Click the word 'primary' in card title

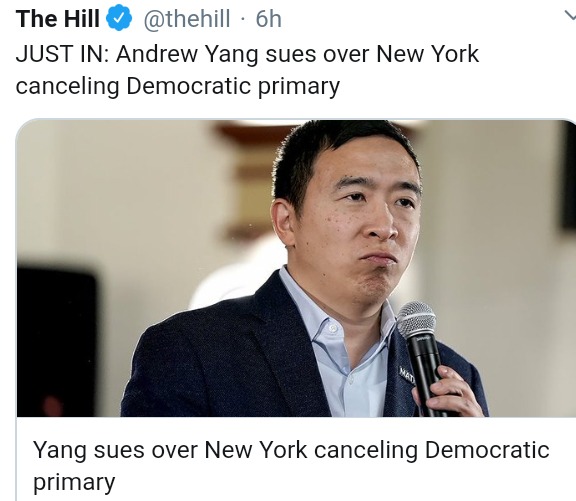(74, 483)
